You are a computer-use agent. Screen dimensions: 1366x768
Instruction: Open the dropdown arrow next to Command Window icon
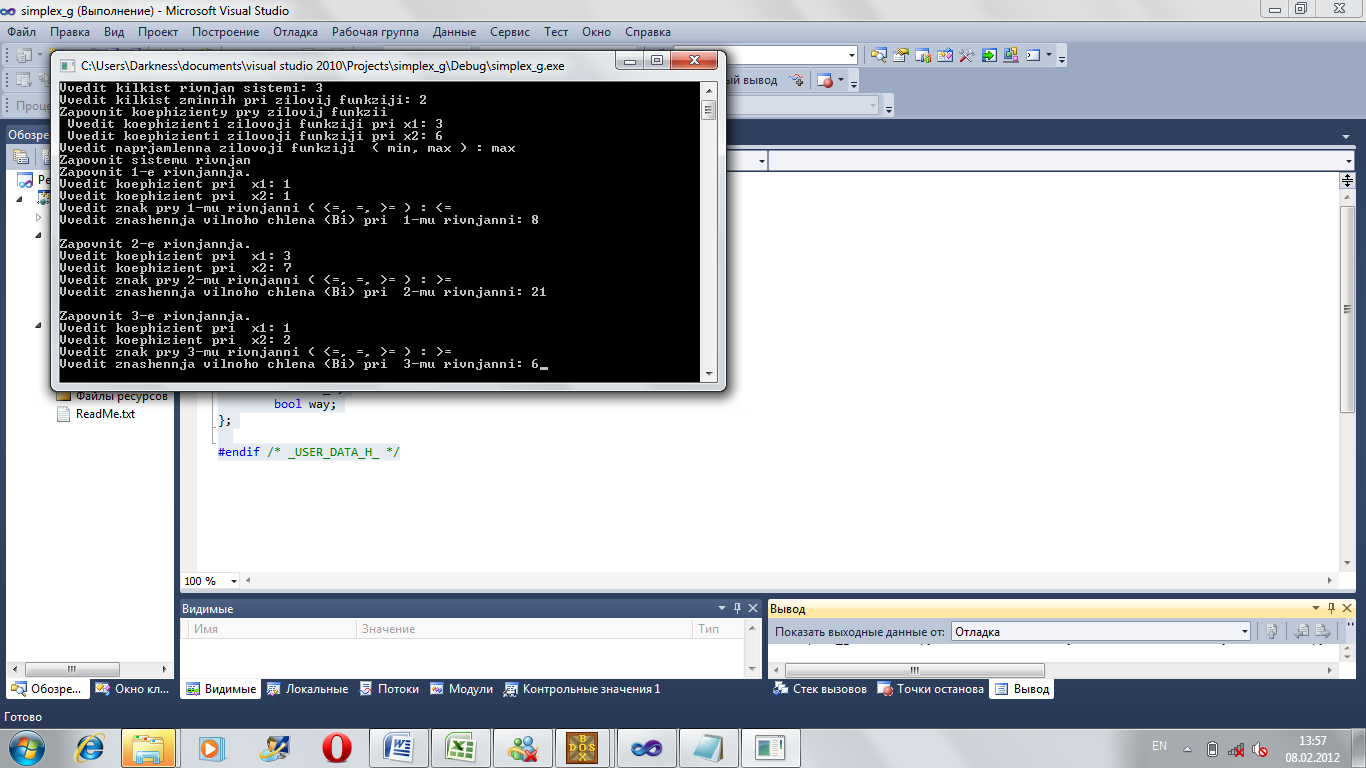click(x=1049, y=55)
